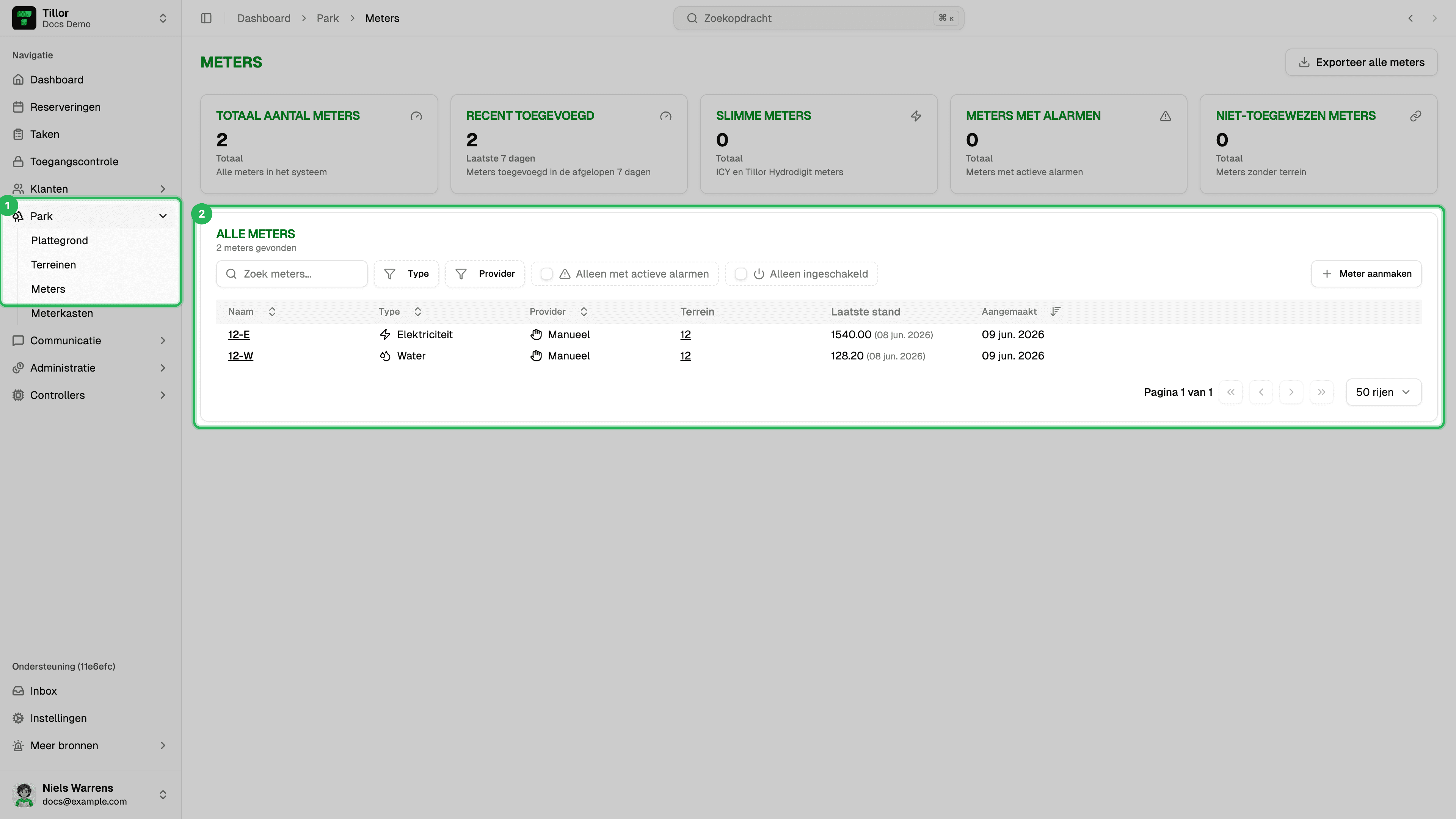Click the Reserveringen calendar icon
Image resolution: width=1456 pixels, height=819 pixels.
click(18, 107)
